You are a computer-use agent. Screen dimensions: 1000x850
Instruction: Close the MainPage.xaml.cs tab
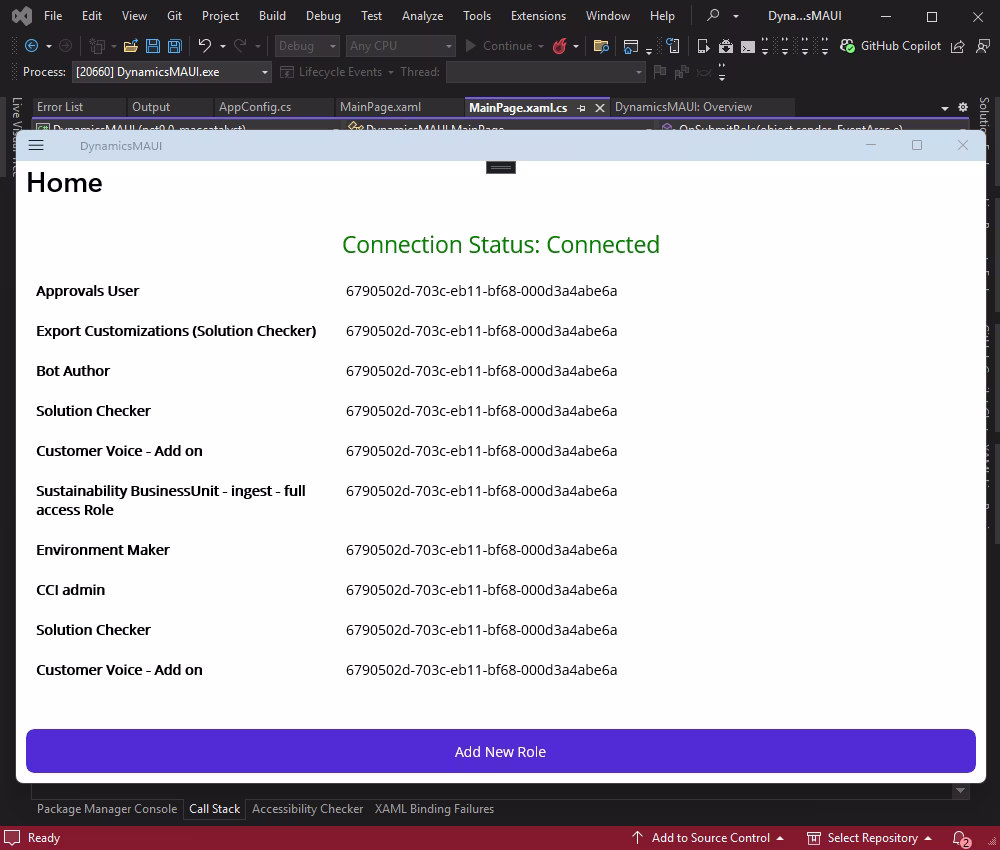coord(599,108)
